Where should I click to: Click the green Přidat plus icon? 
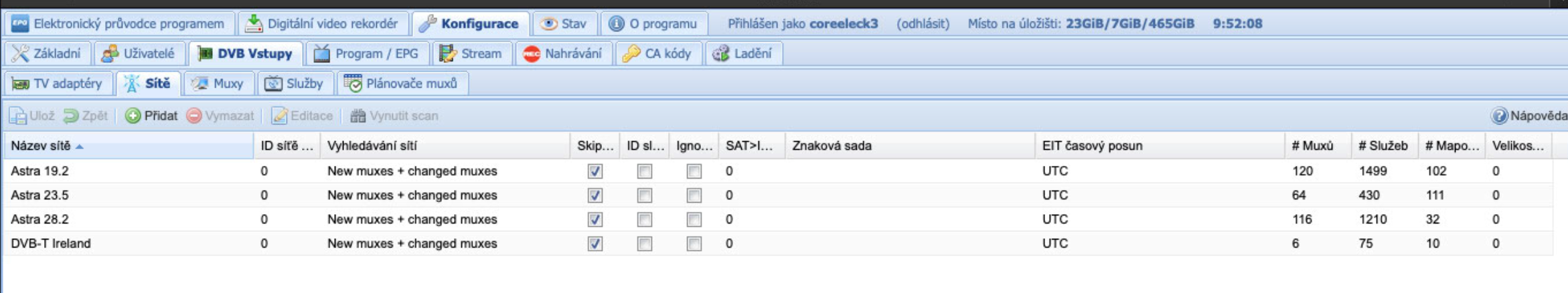(133, 116)
